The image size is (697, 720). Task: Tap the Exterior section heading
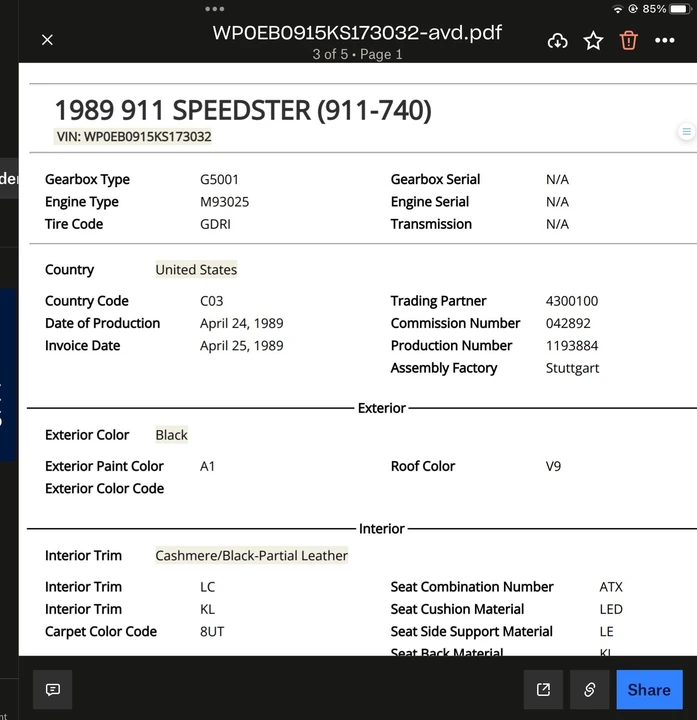tap(382, 408)
